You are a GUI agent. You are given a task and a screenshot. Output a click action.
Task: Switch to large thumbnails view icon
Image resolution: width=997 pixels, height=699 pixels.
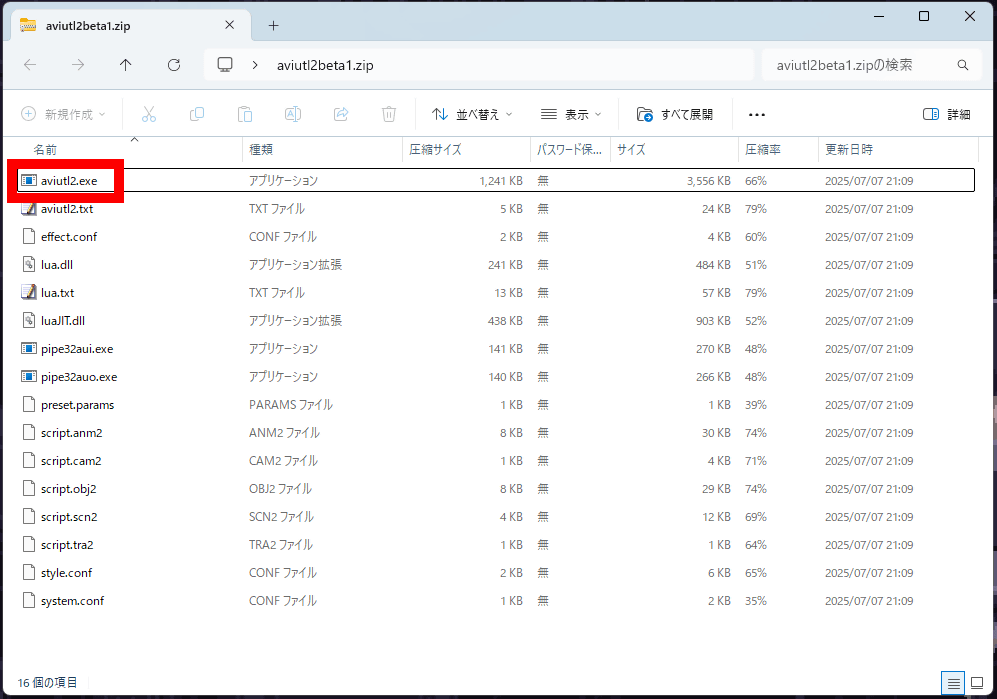click(977, 684)
